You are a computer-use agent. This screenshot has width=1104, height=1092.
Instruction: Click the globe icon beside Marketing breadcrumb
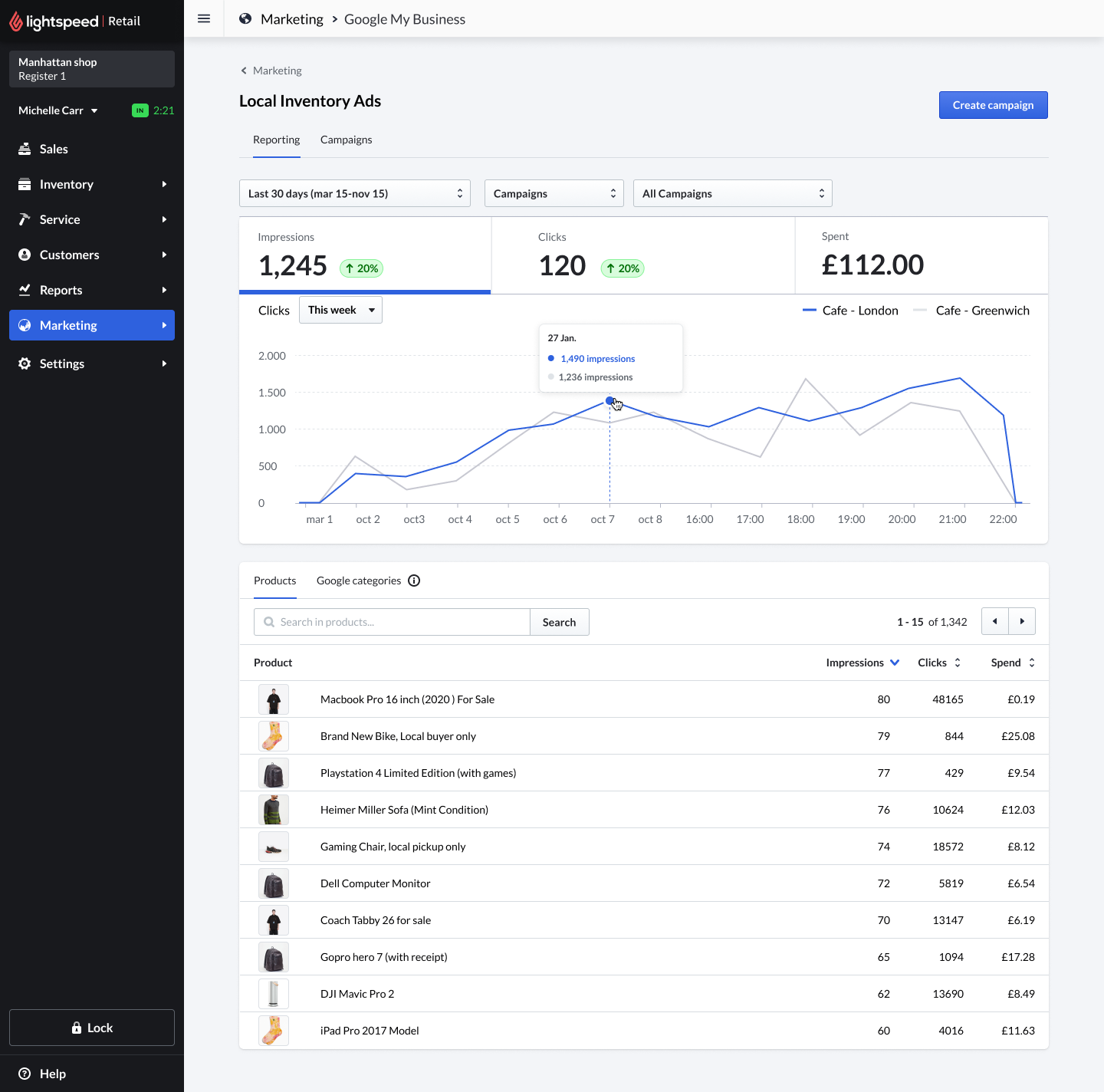(245, 18)
